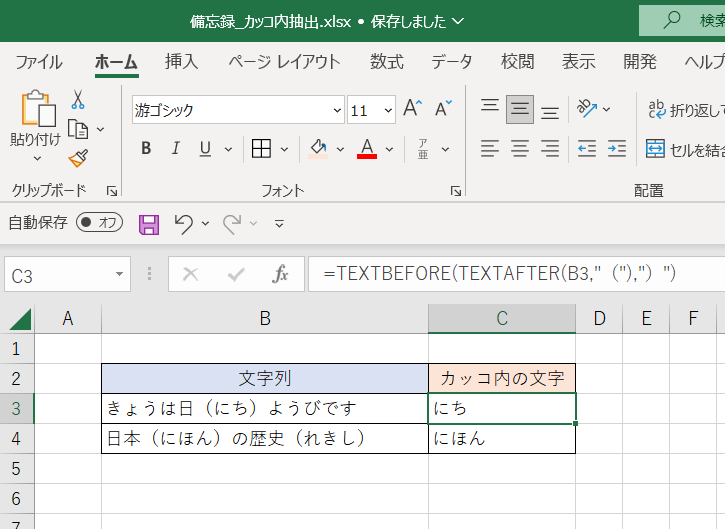
Task: Align cell text right
Action: coord(550,149)
